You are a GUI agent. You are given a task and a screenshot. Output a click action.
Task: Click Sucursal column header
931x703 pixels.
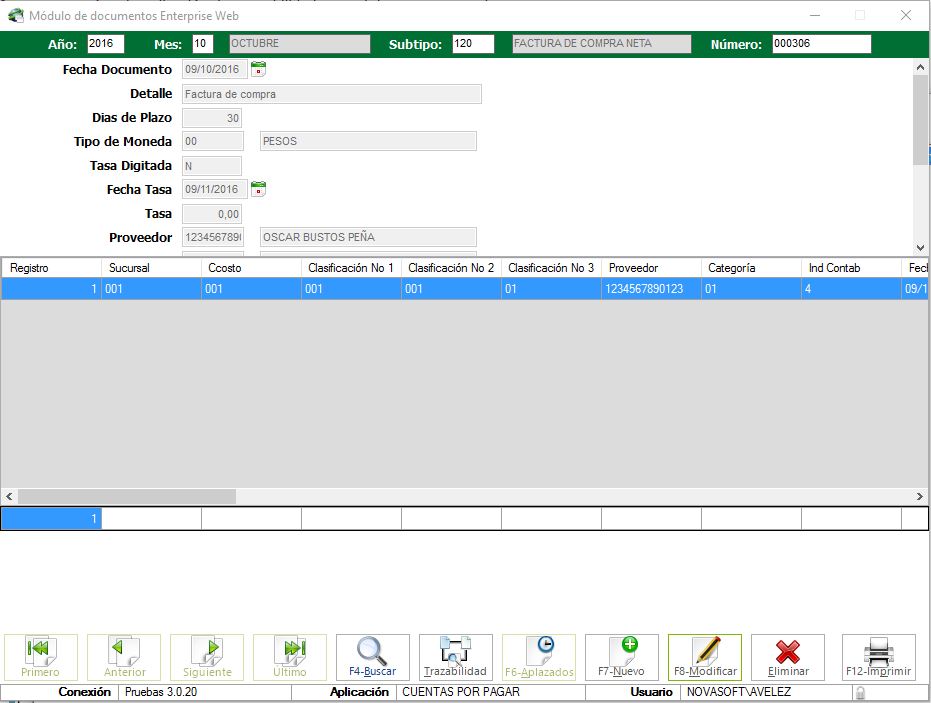point(151,268)
